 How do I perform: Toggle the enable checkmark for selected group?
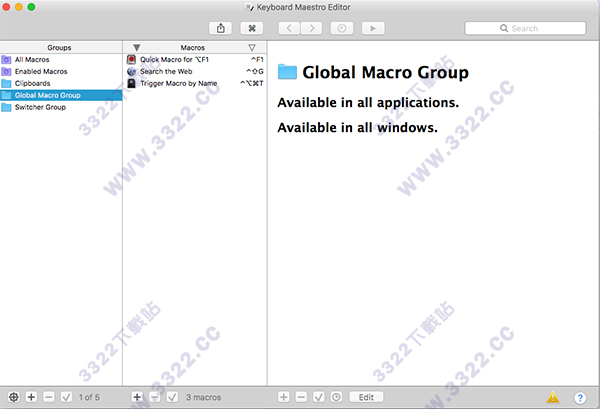pyautogui.click(x=66, y=397)
